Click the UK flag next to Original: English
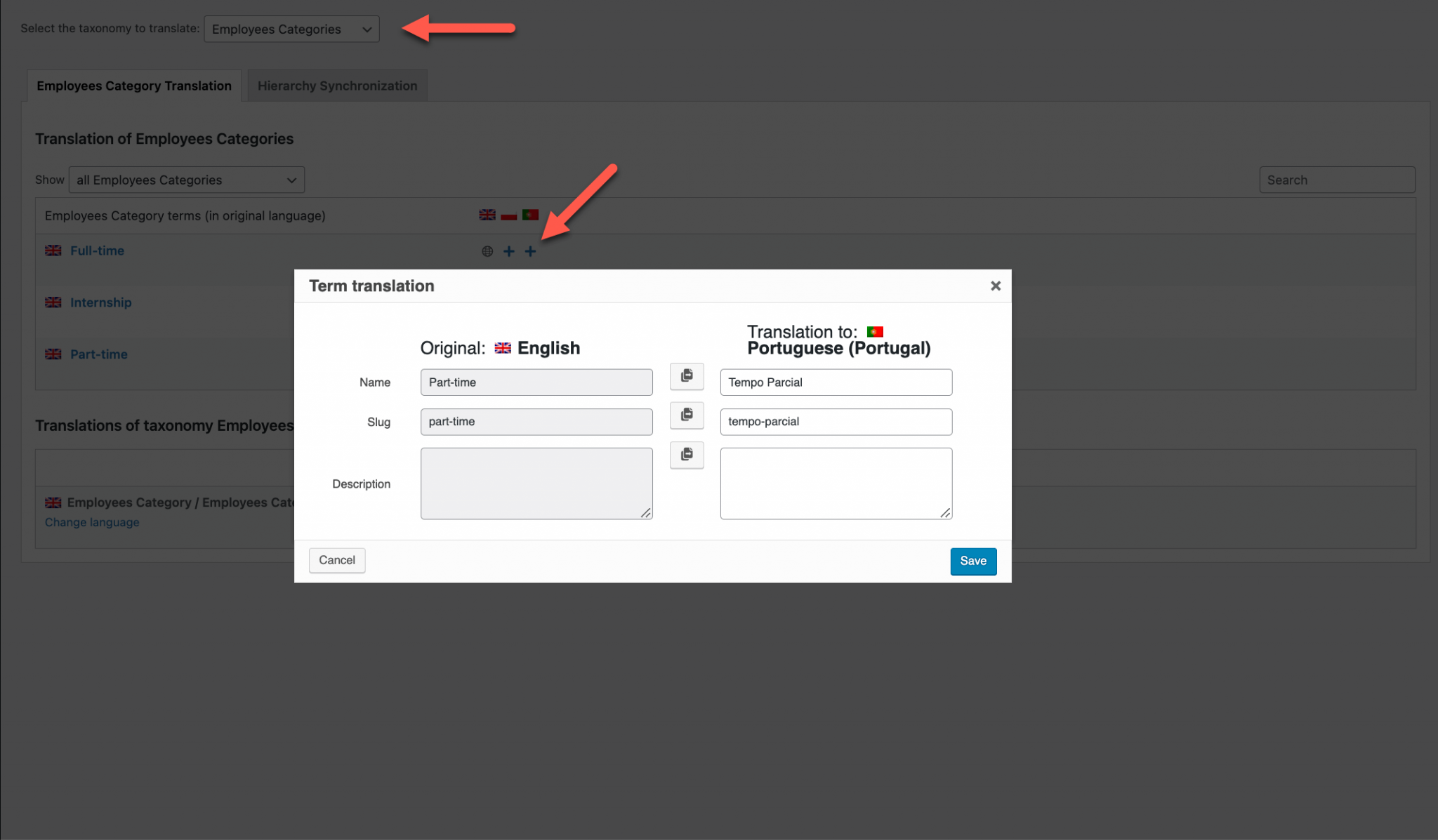The height and width of the screenshot is (840, 1438). tap(503, 348)
